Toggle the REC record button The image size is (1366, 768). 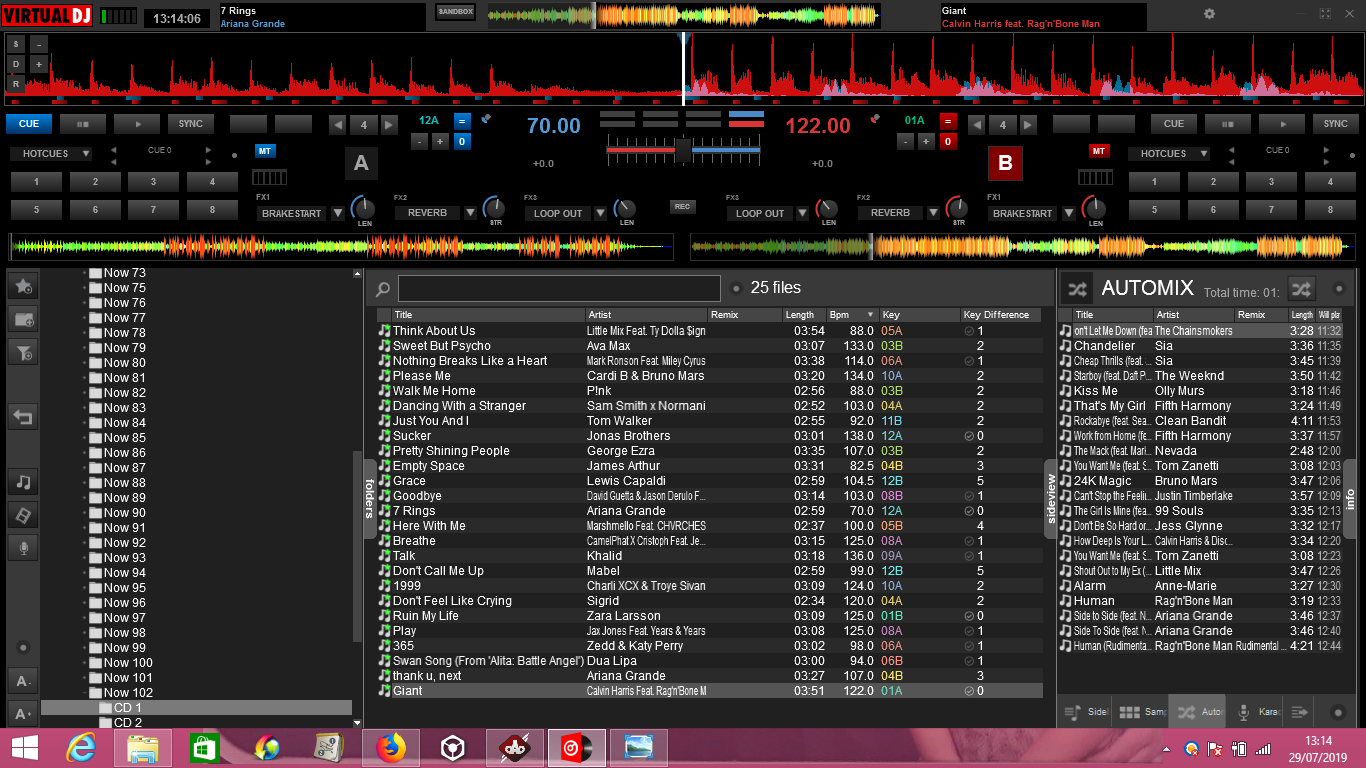click(682, 207)
